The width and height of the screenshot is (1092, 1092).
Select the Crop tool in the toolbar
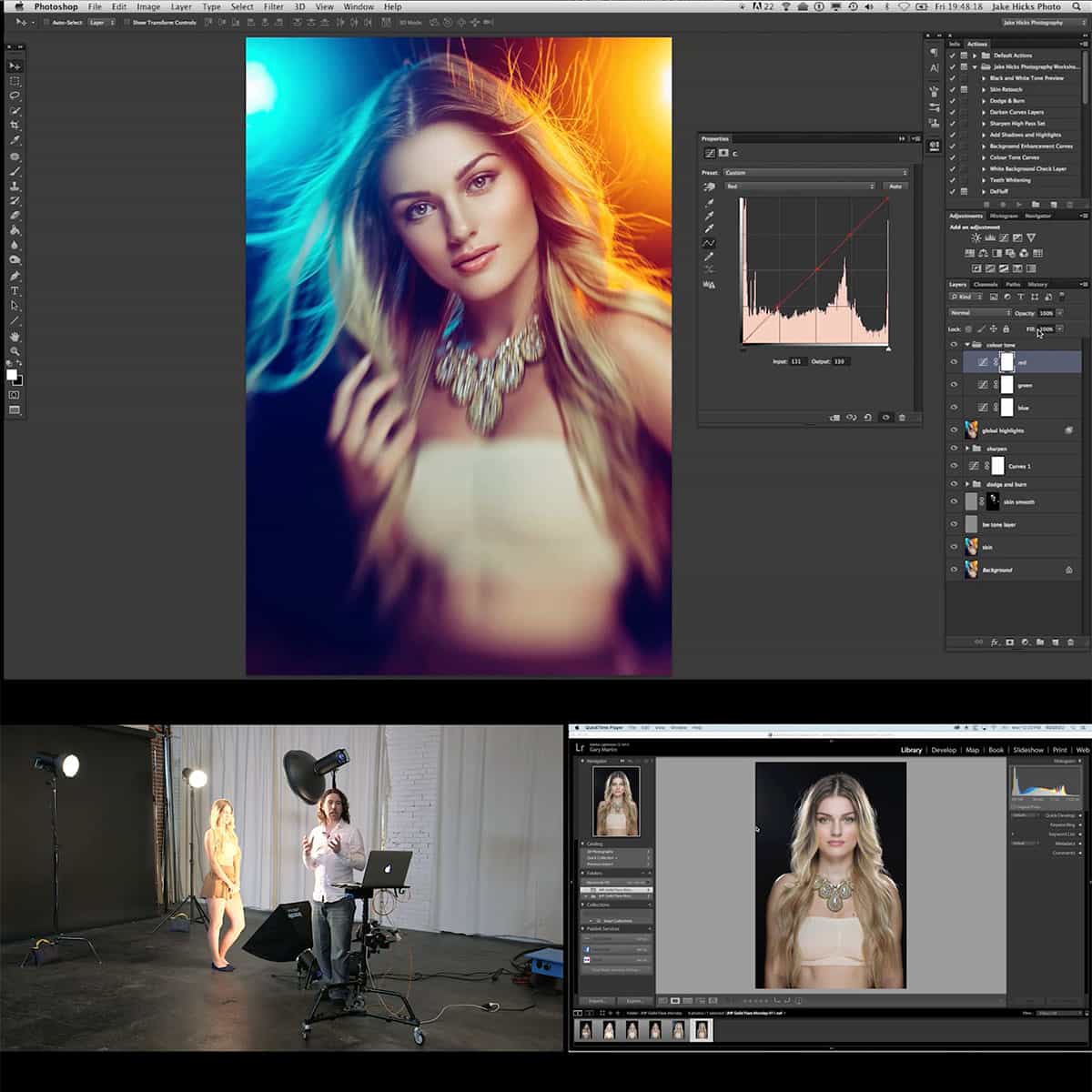click(15, 126)
